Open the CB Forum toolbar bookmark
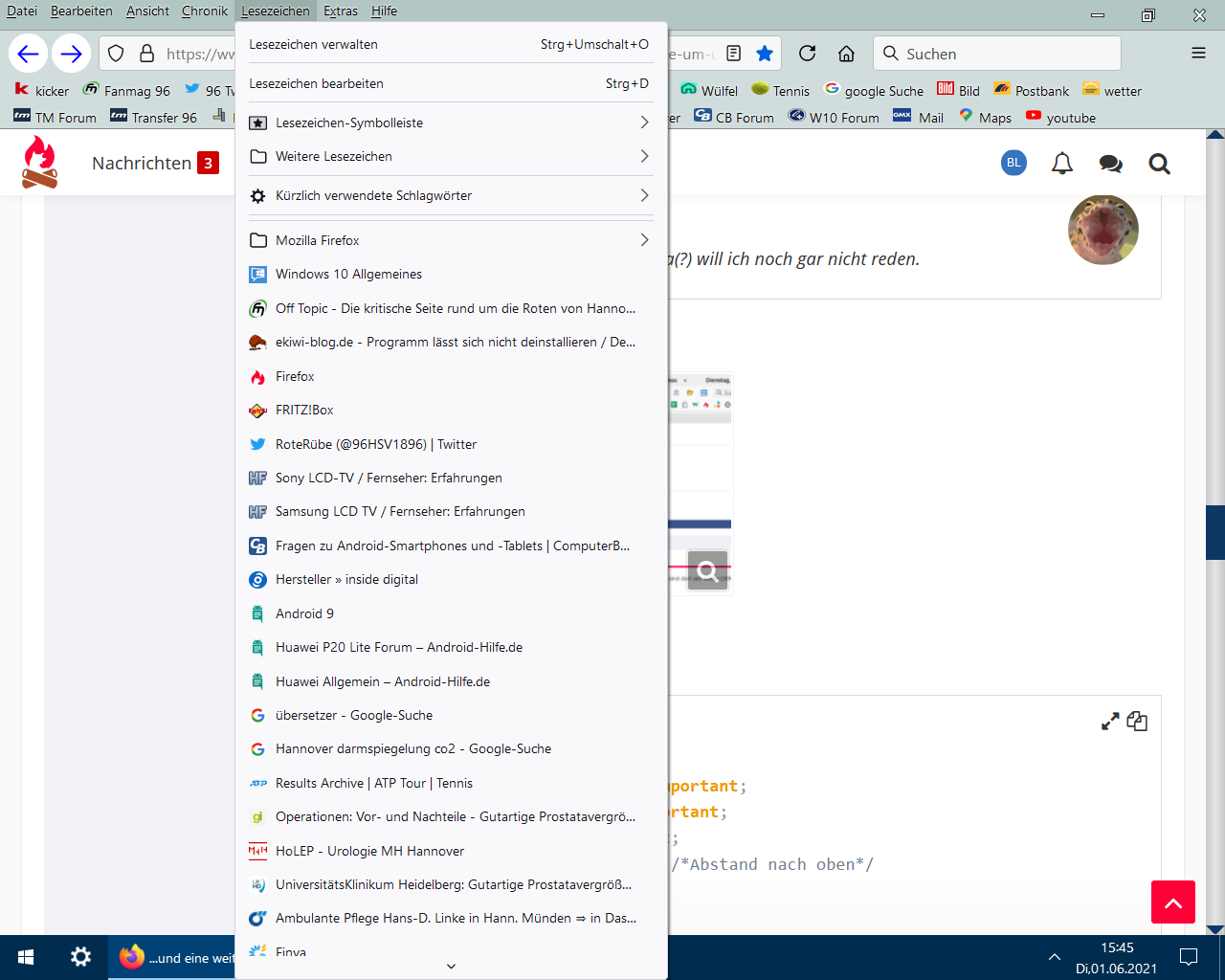The image size is (1225, 980). pyautogui.click(x=734, y=118)
